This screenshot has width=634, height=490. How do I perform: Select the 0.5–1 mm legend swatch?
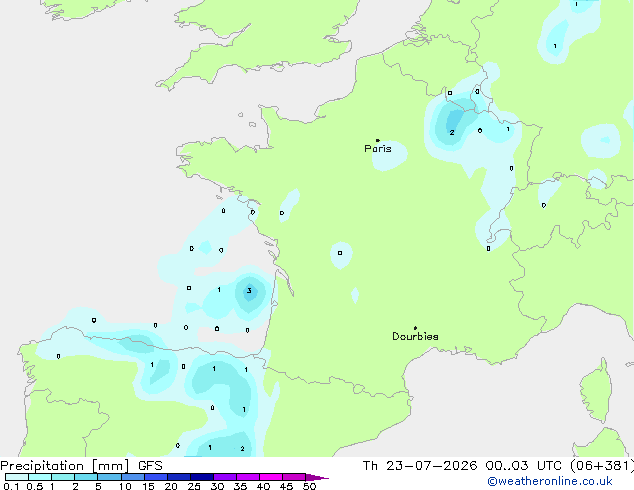point(40,477)
